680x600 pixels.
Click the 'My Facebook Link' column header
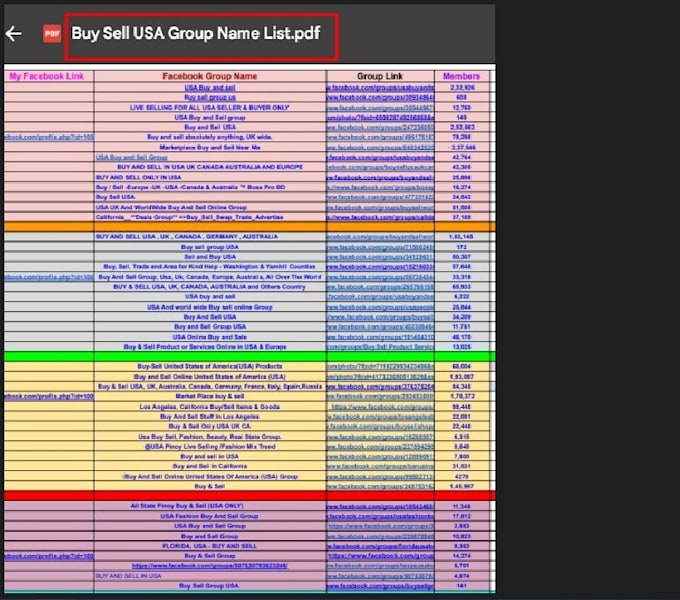coord(46,76)
